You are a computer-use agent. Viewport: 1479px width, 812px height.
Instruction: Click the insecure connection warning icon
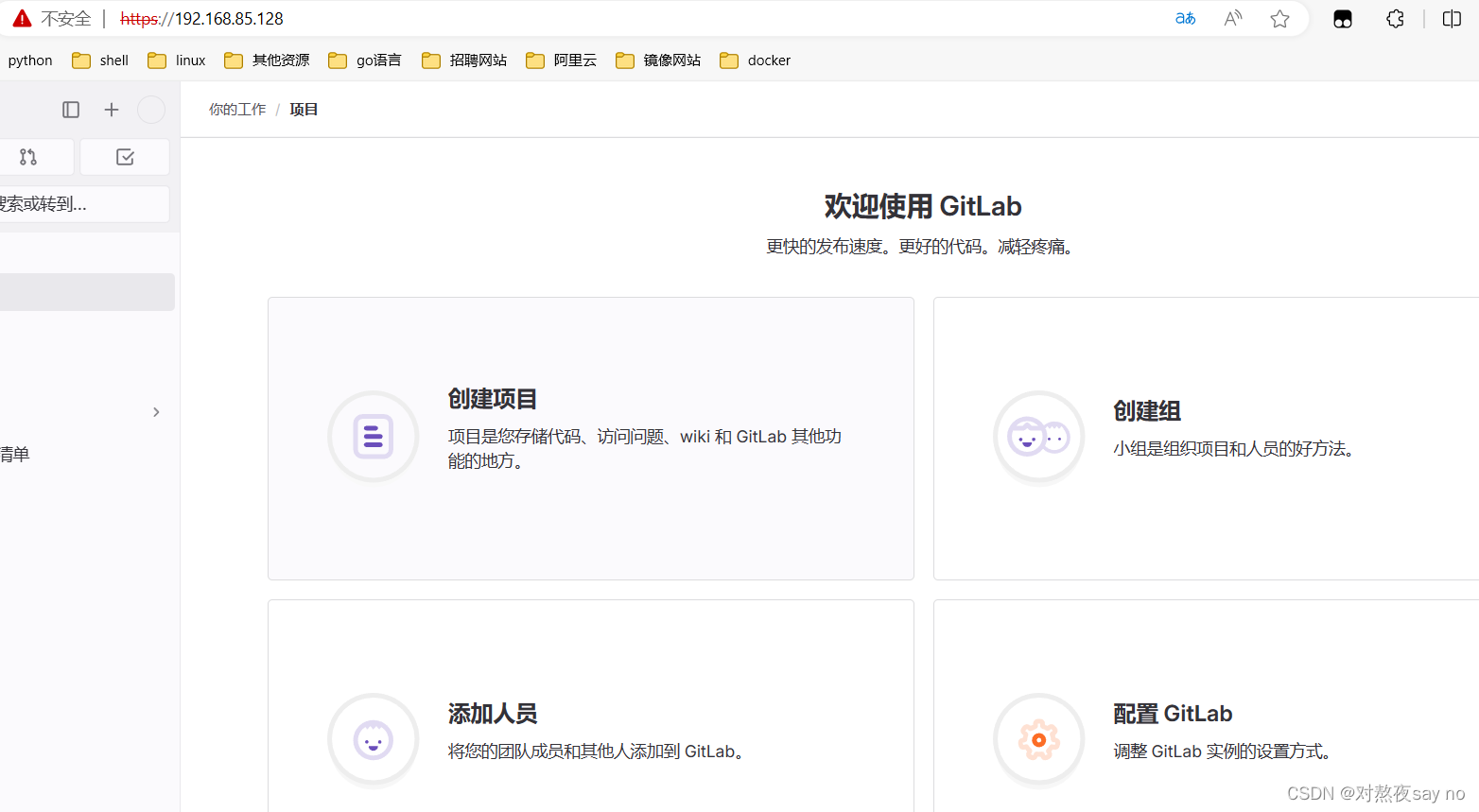22,19
